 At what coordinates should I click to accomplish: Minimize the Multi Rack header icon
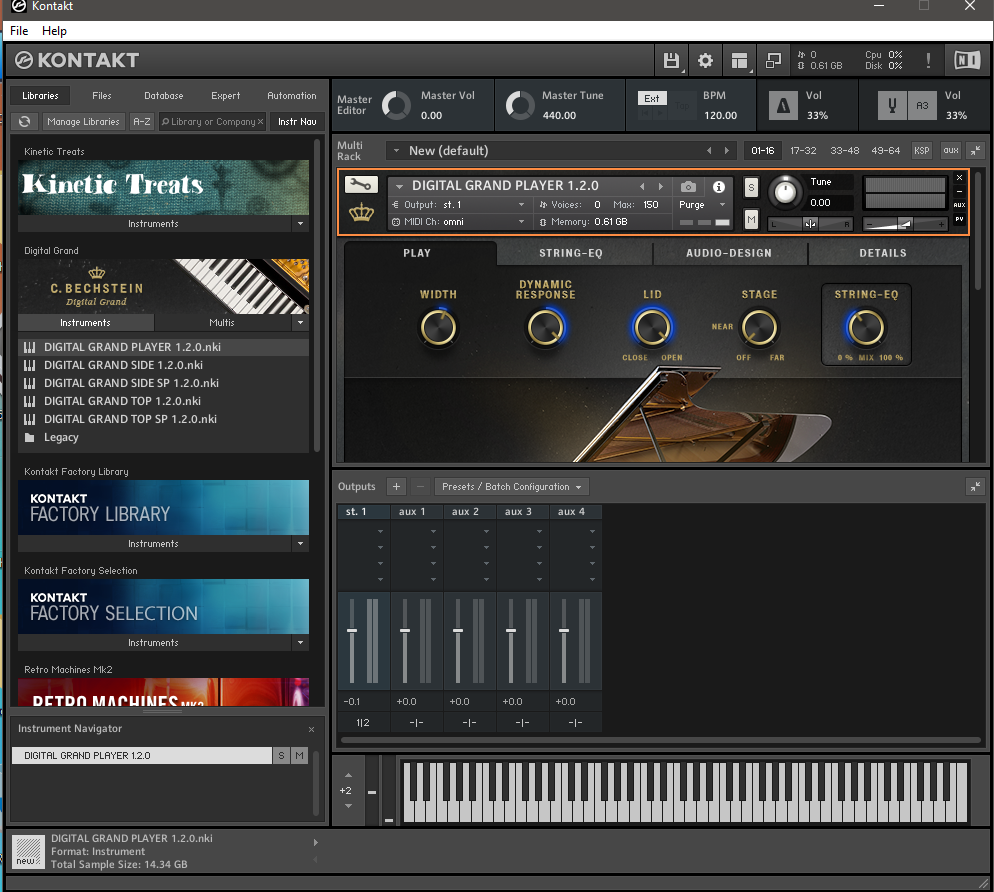pyautogui.click(x=975, y=150)
